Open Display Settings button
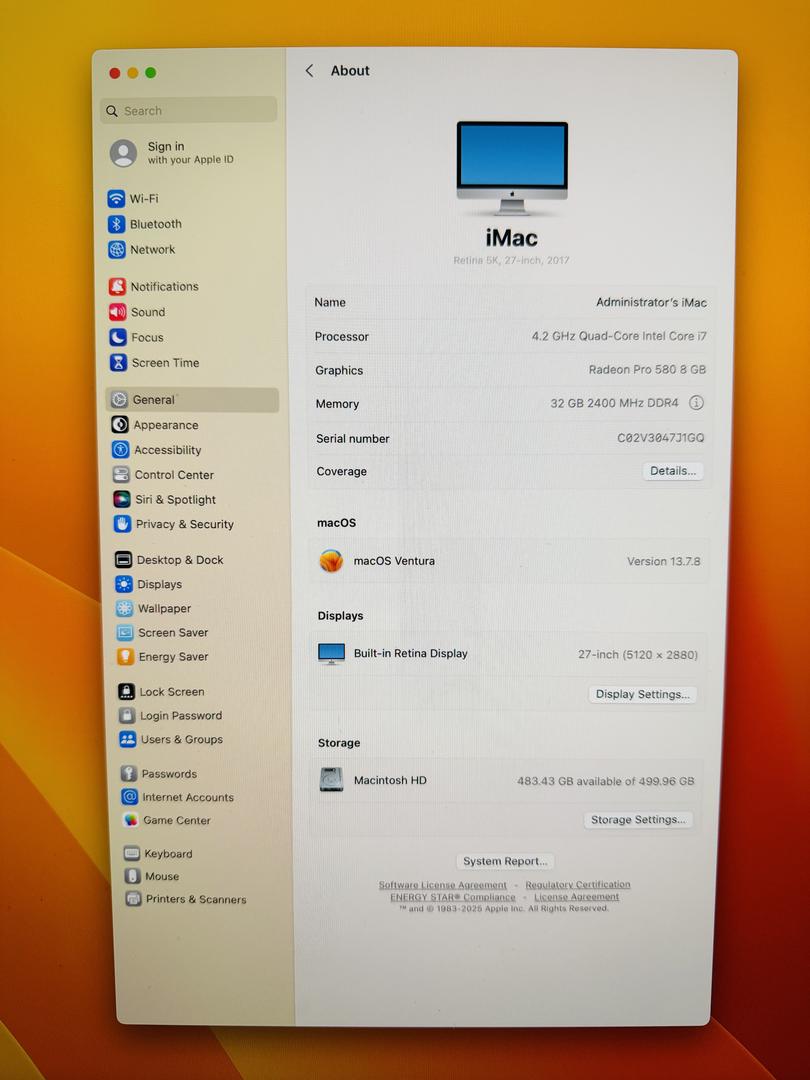 point(641,694)
